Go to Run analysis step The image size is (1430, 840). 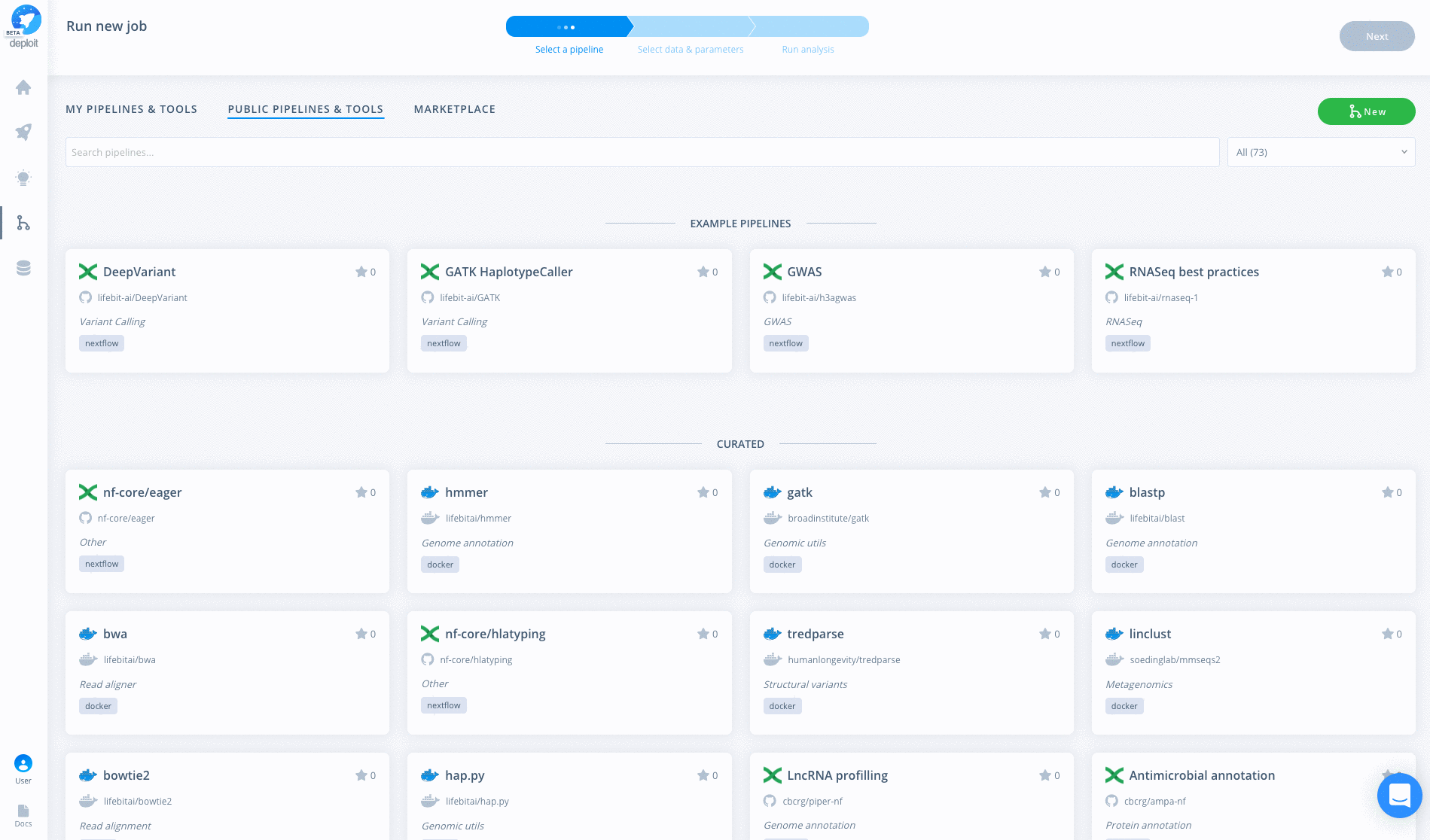tap(808, 50)
